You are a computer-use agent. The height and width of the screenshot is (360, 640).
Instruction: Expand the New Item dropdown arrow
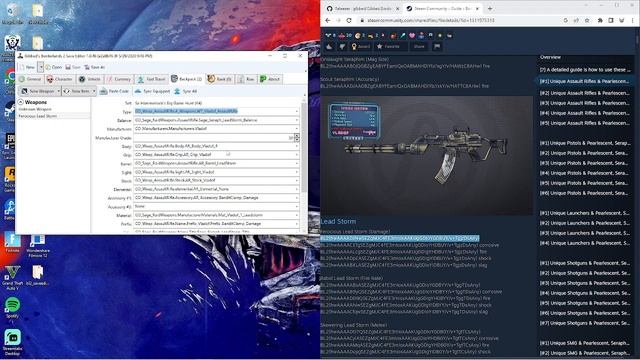94,91
